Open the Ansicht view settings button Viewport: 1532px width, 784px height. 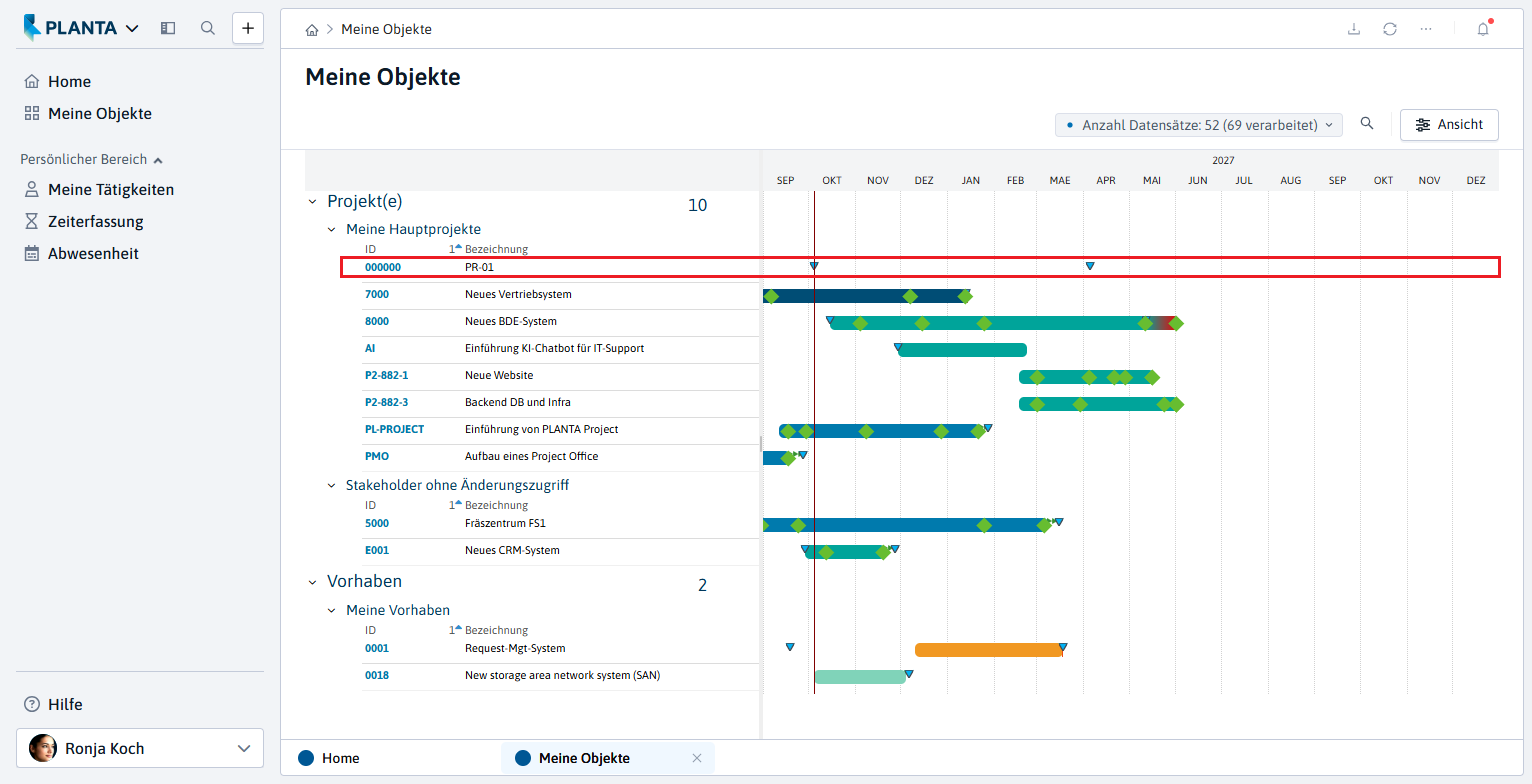1449,125
